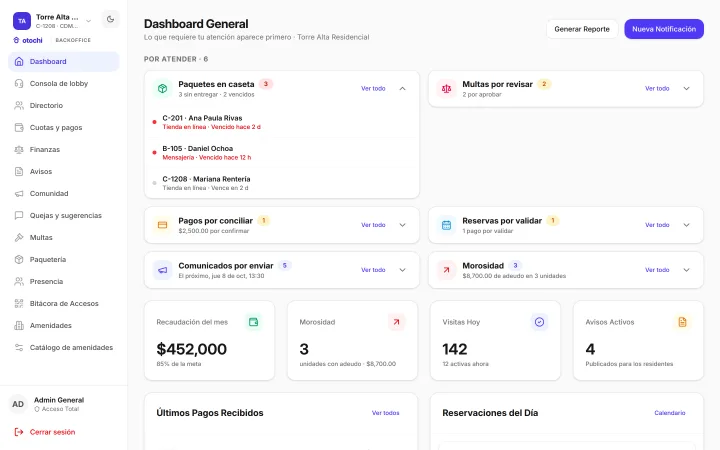Toggle dark mode moon icon
This screenshot has height=450, width=720.
(110, 19)
